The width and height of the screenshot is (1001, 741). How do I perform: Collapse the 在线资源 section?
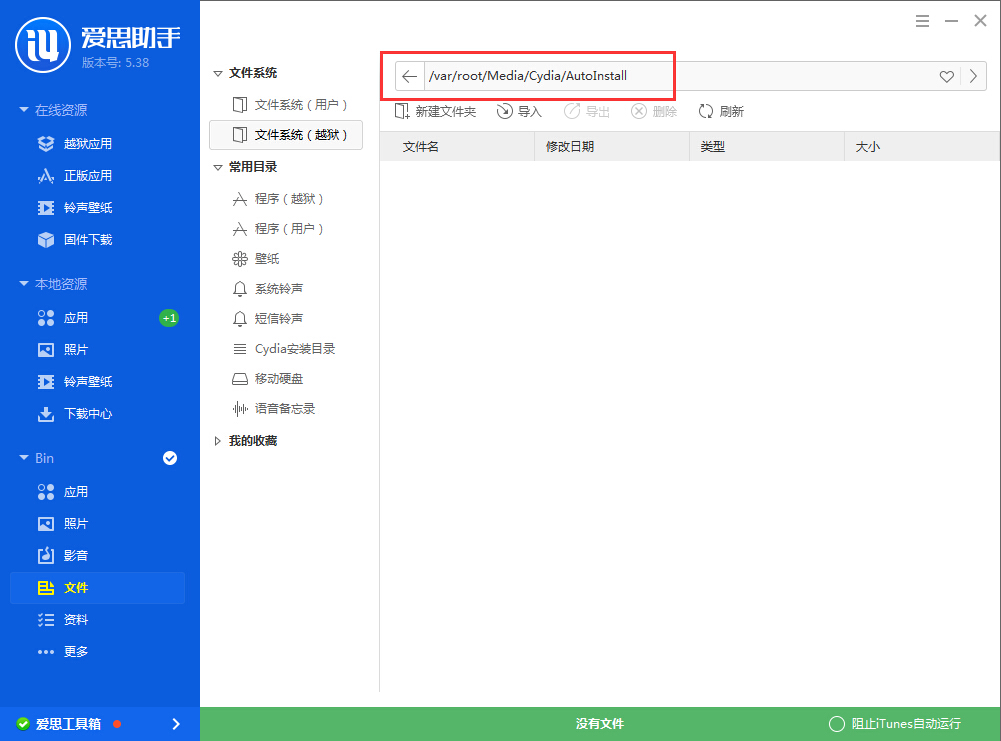[x=24, y=110]
